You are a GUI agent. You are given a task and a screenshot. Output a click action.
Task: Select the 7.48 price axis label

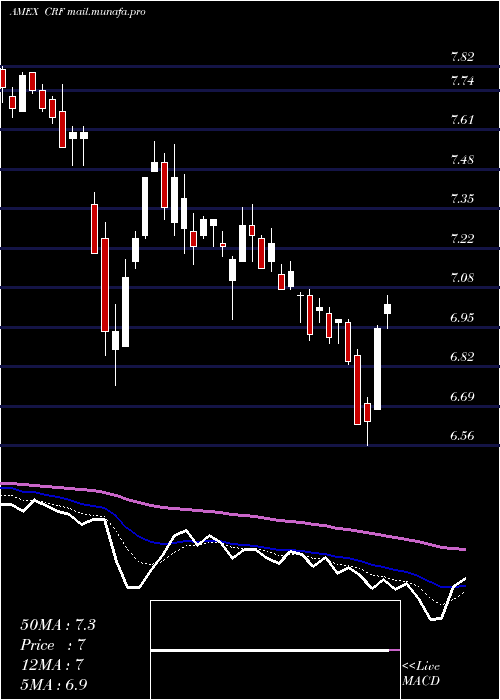462,159
